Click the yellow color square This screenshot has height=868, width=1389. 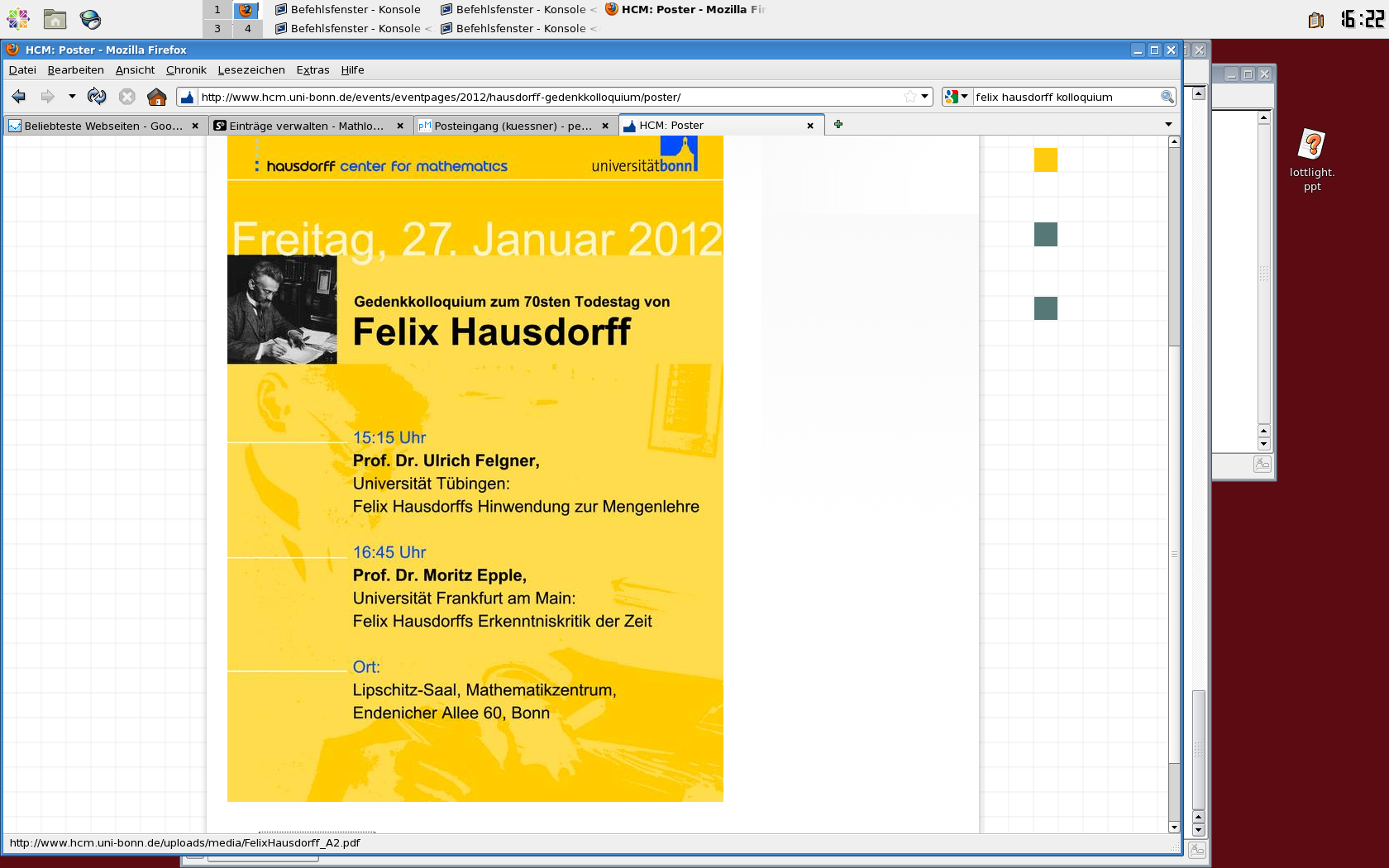1045,160
